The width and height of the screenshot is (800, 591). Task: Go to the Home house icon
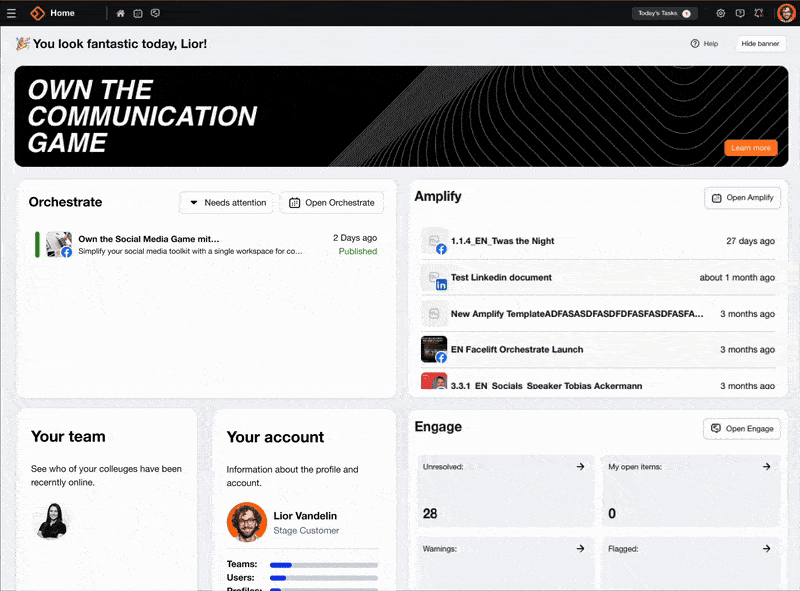click(120, 13)
